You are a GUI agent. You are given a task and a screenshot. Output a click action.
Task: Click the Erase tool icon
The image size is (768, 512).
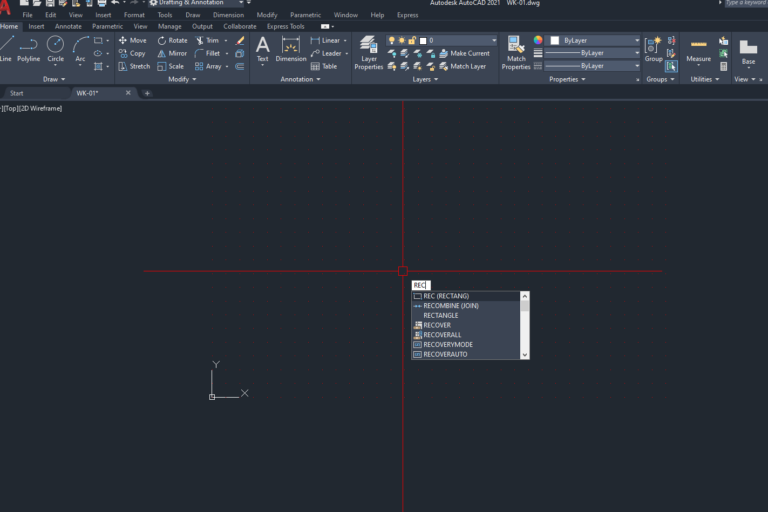pos(240,40)
